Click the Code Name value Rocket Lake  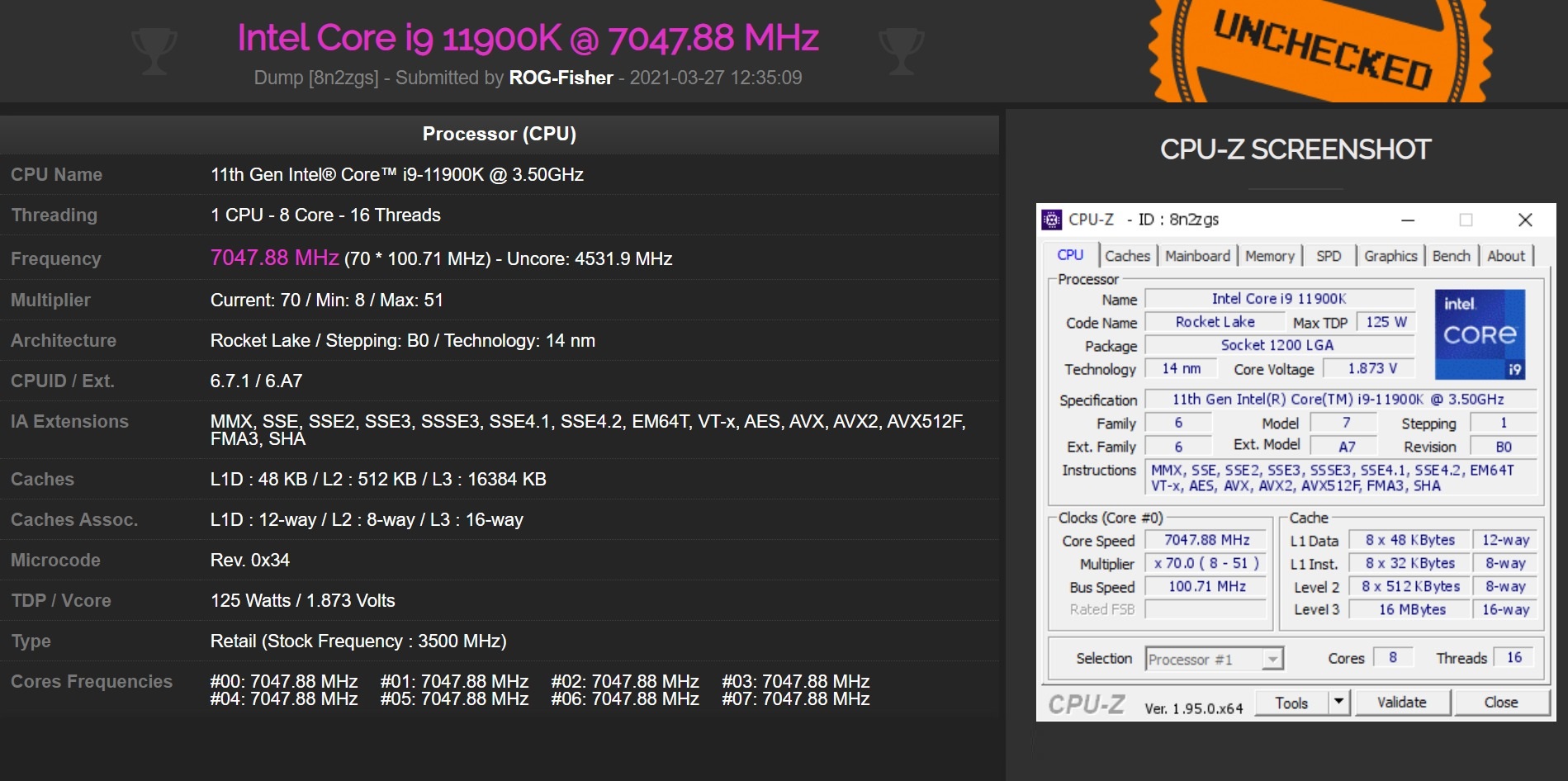pyautogui.click(x=1215, y=322)
